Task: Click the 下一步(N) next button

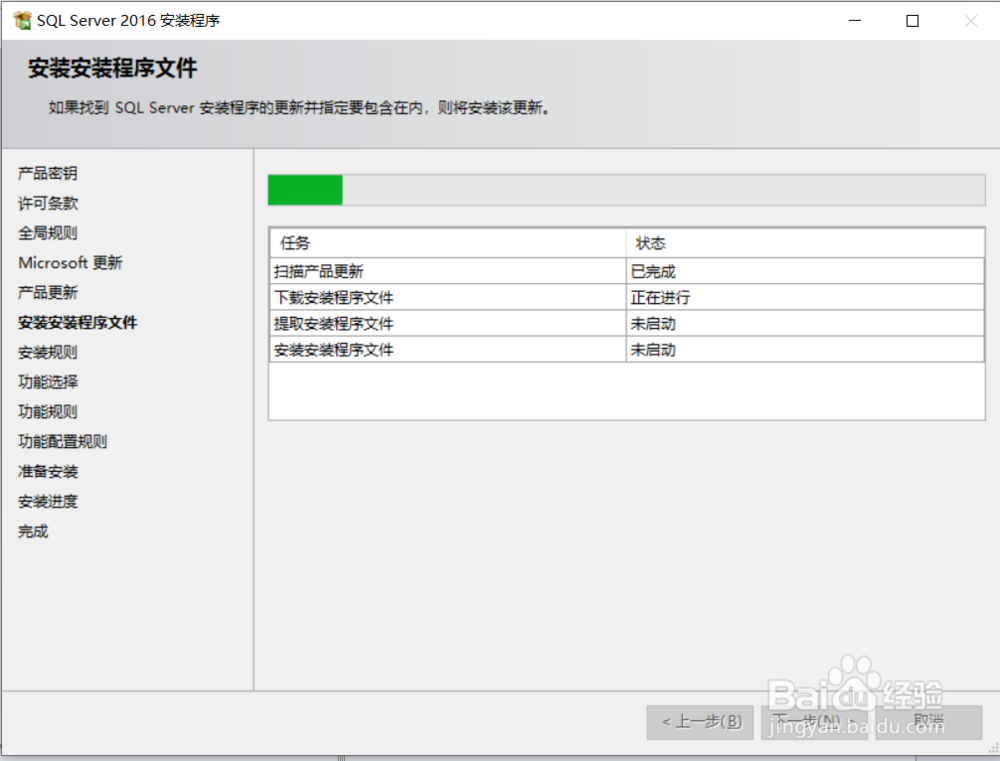Action: point(814,722)
